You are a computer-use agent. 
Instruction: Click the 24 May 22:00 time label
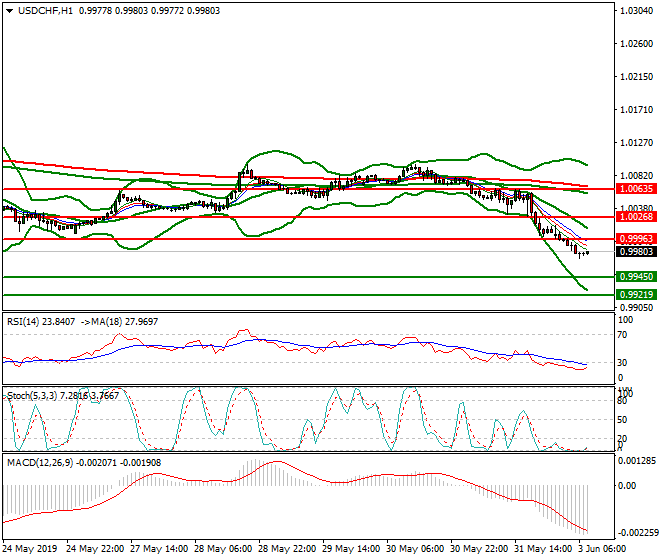[x=95, y=549]
